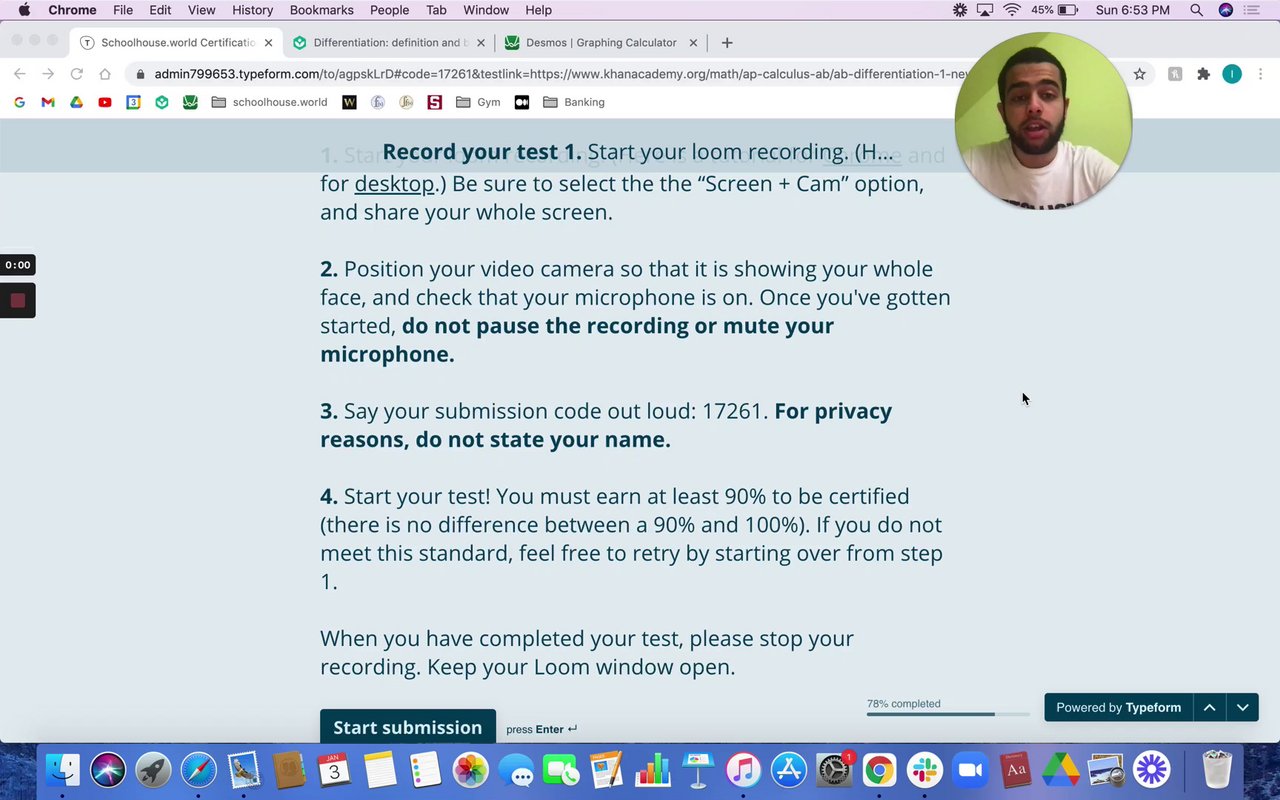Open Chrome three-dot menu

pyautogui.click(x=1260, y=74)
